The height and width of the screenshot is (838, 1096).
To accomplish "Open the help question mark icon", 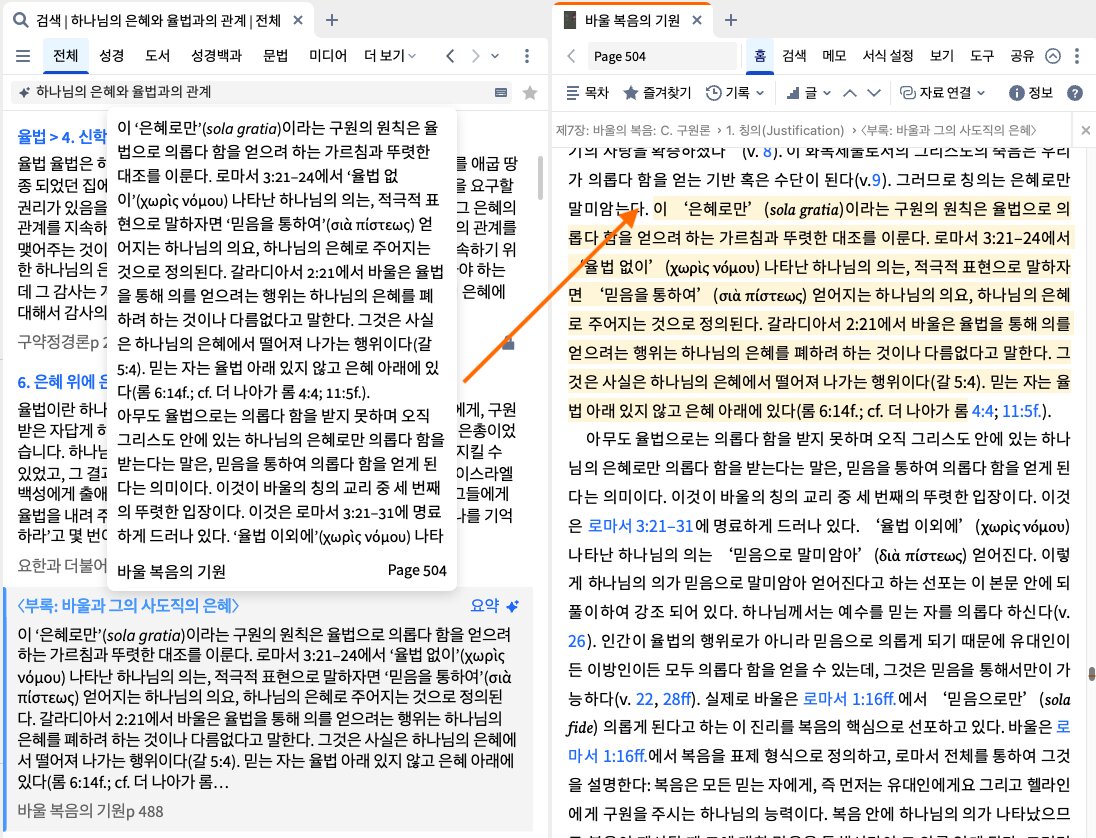I will (x=1075, y=92).
